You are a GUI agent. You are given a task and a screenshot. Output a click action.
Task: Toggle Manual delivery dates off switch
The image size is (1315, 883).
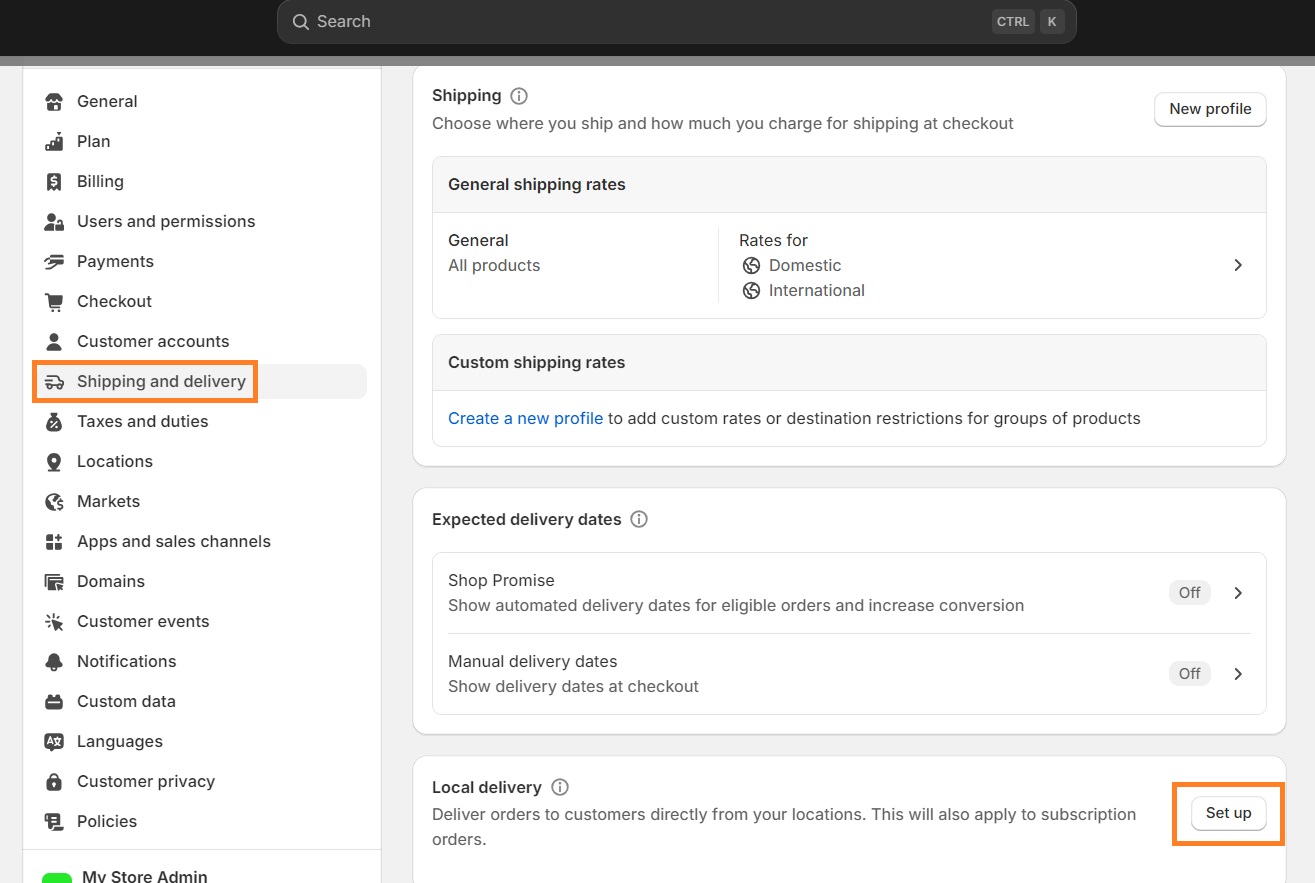[x=1189, y=673]
